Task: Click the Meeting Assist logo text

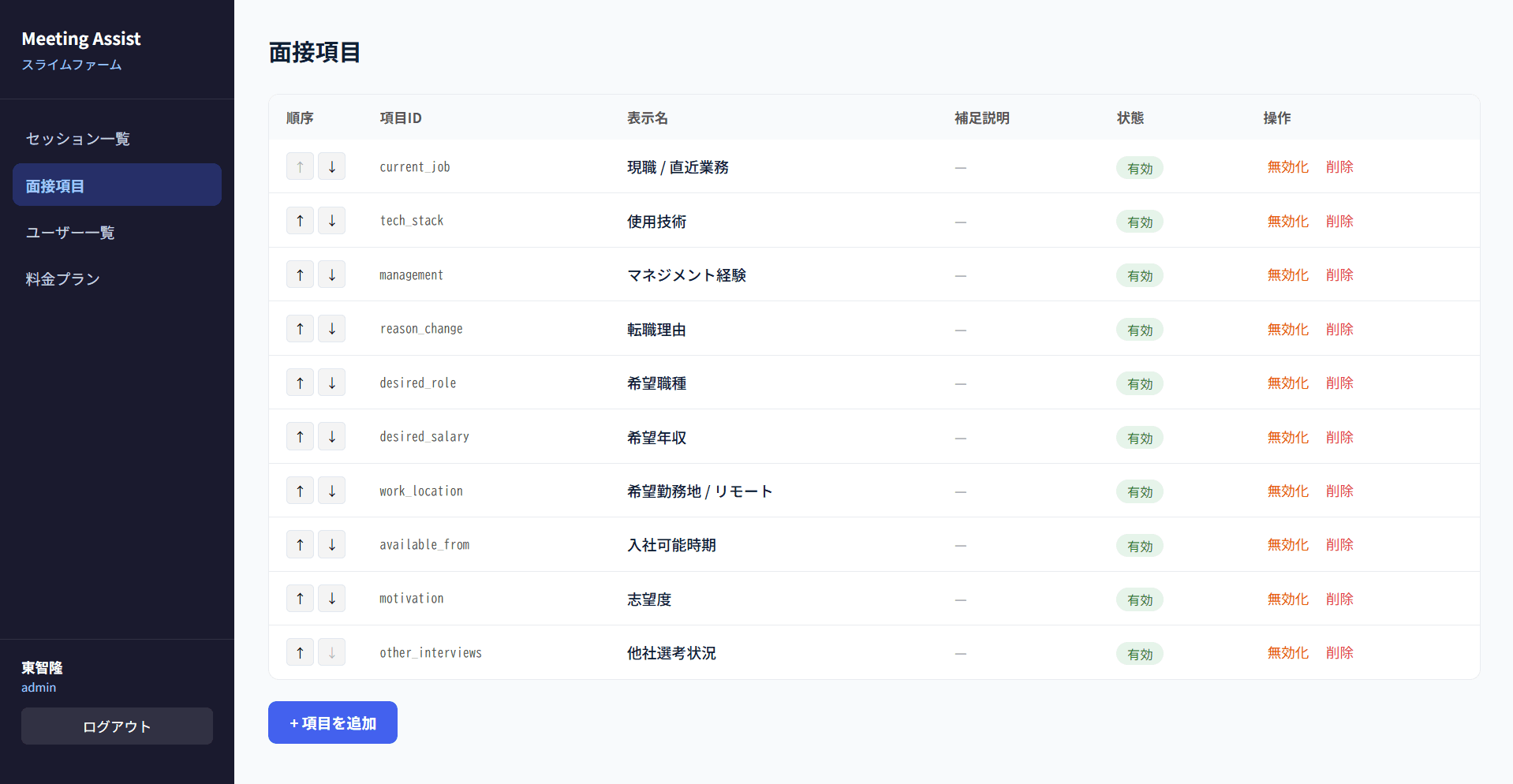Action: [x=81, y=39]
